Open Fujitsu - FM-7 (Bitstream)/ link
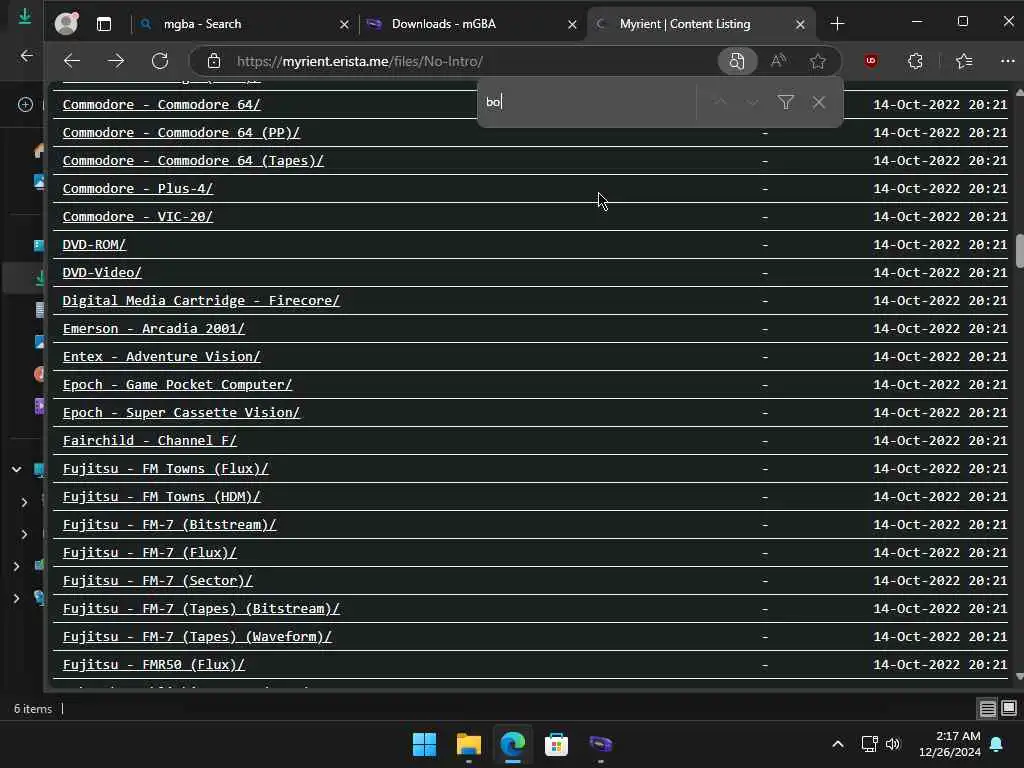Image resolution: width=1024 pixels, height=768 pixels. [169, 526]
